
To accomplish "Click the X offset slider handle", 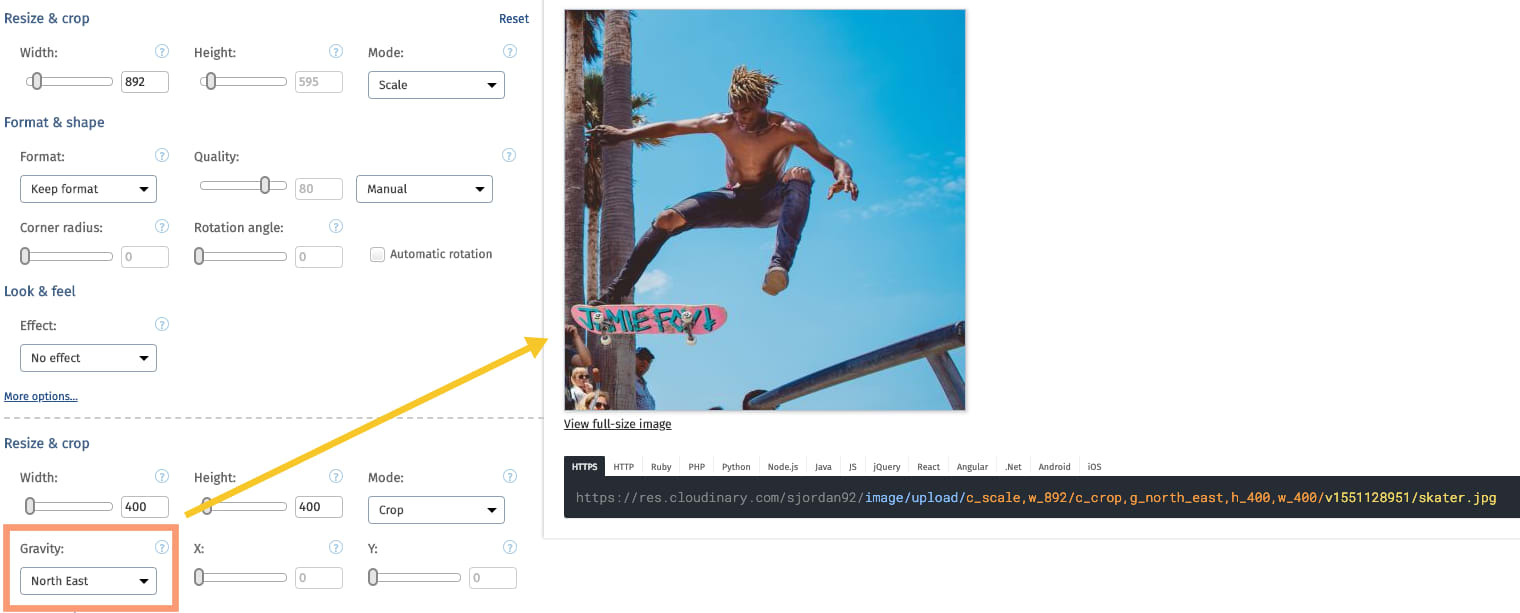I will click(x=200, y=578).
